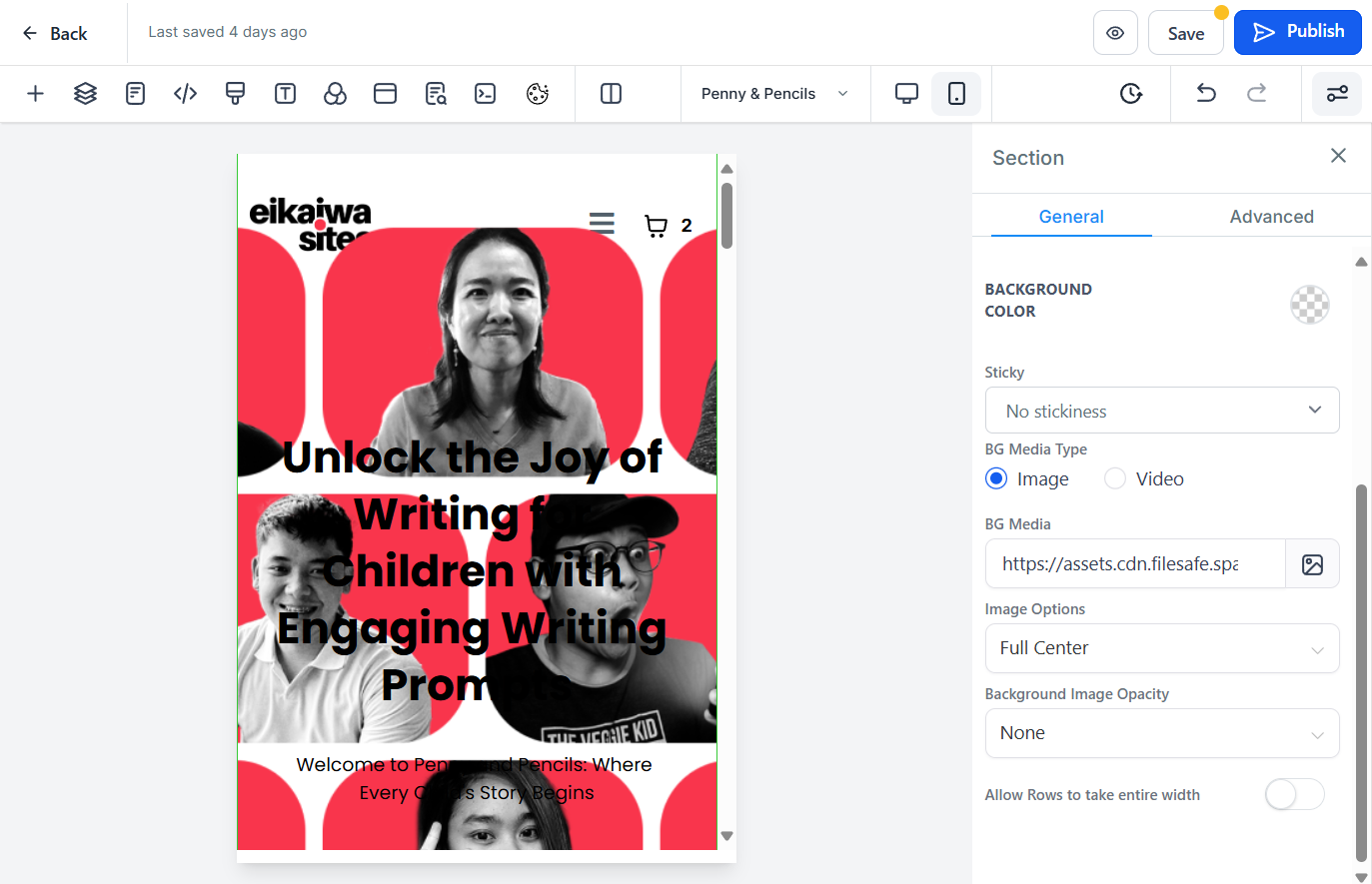This screenshot has width=1372, height=884.
Task: Toggle the settings sliders panel icon
Action: click(1337, 94)
